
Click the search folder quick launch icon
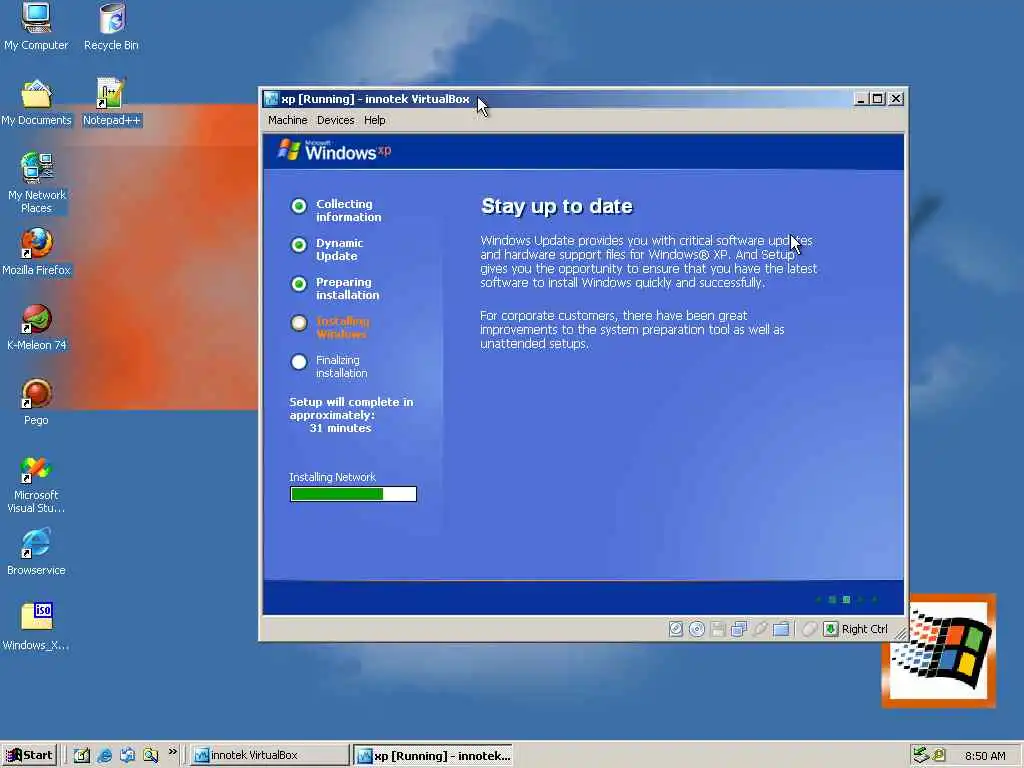151,756
